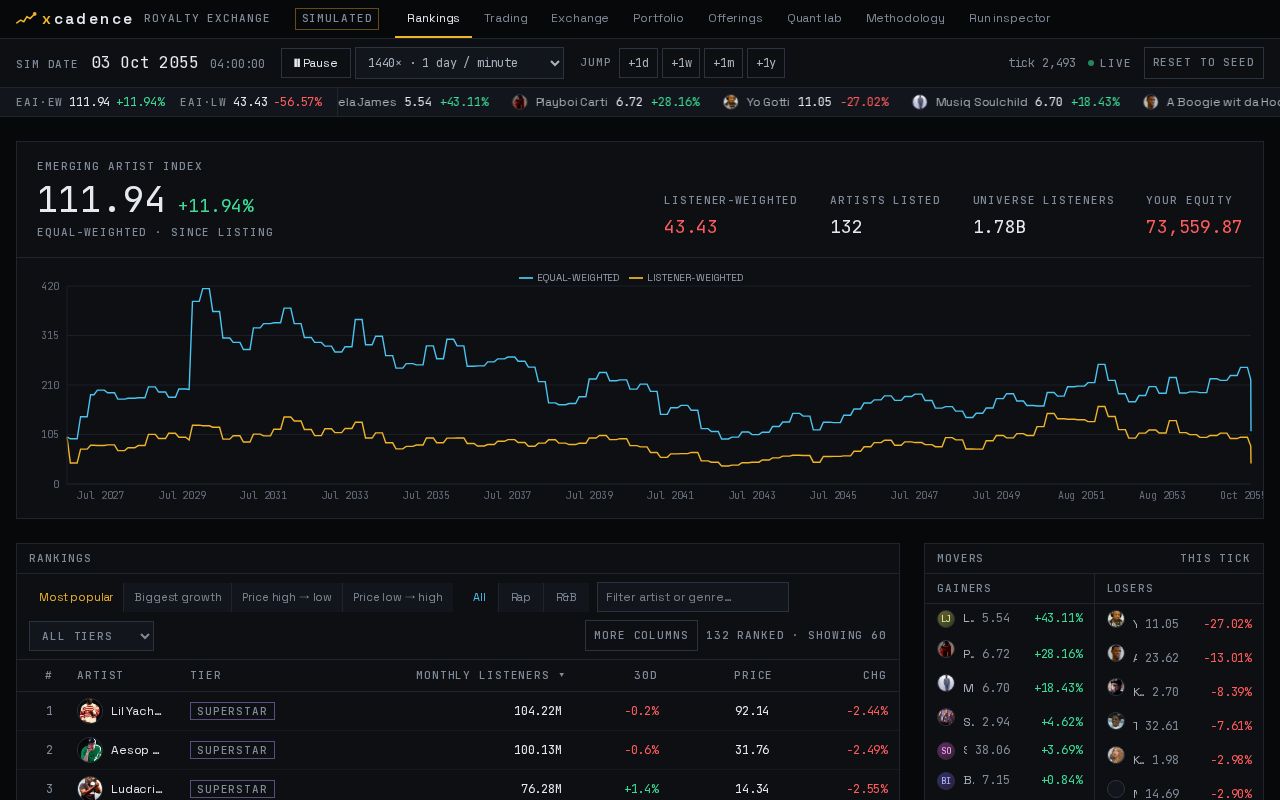Select the Biggest growth sort option
Viewport: 1280px width, 800px height.
178,597
